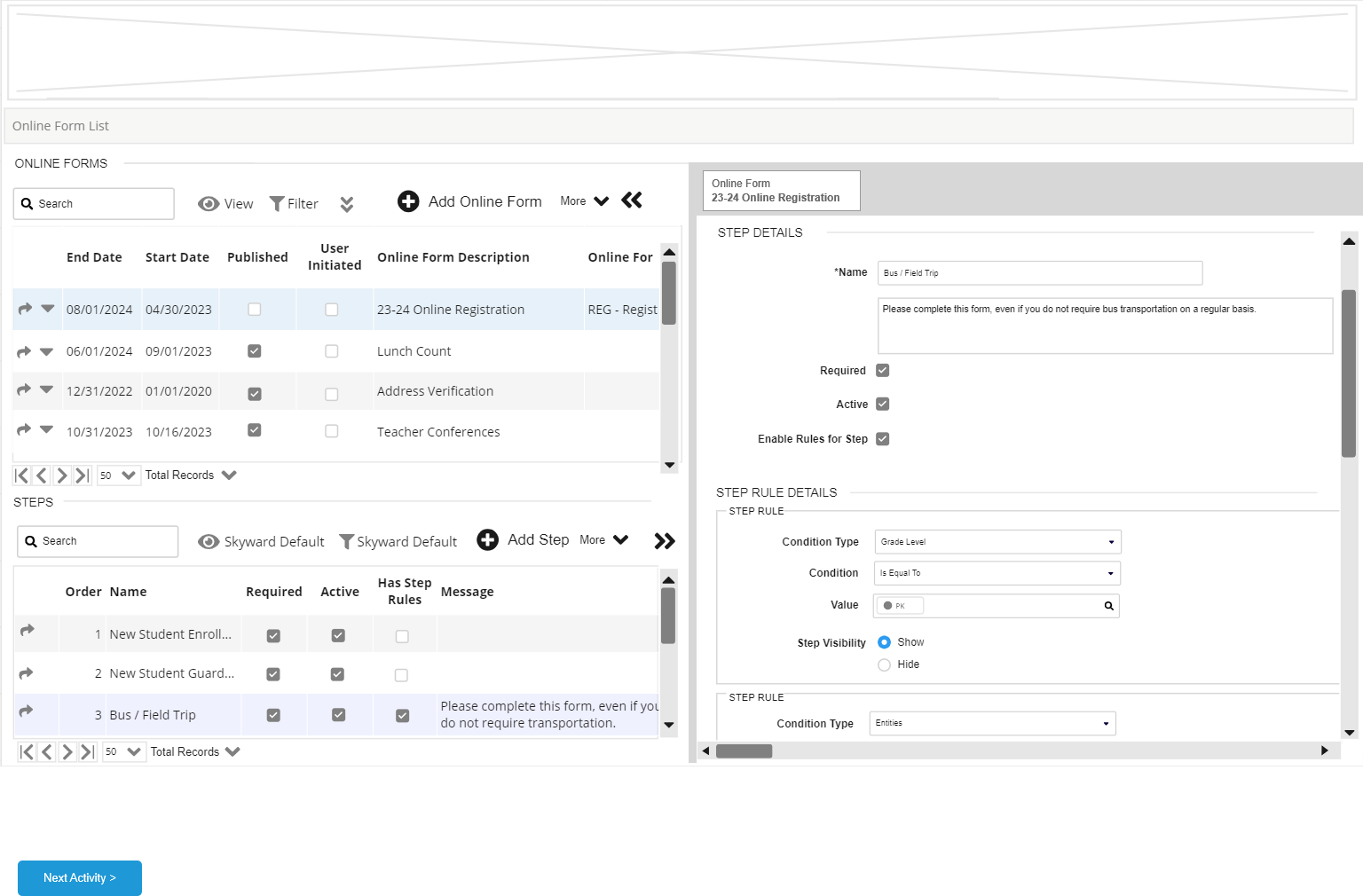Open the 50 page size dropdown in Steps
The width and height of the screenshot is (1363, 896).
click(123, 752)
